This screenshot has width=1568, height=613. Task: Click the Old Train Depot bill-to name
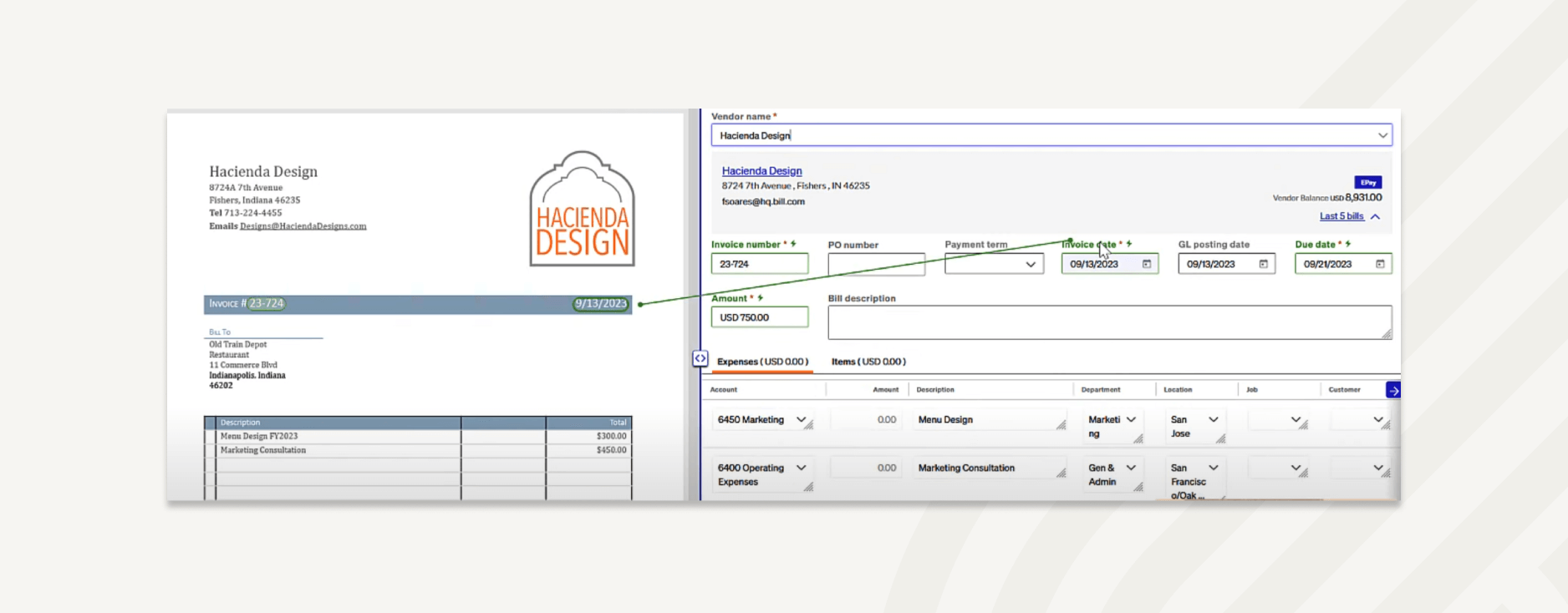pos(238,344)
